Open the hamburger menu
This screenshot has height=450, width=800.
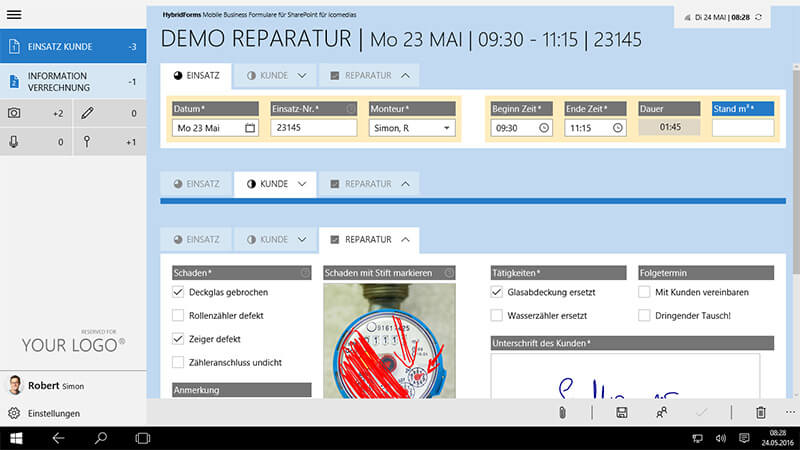point(14,13)
